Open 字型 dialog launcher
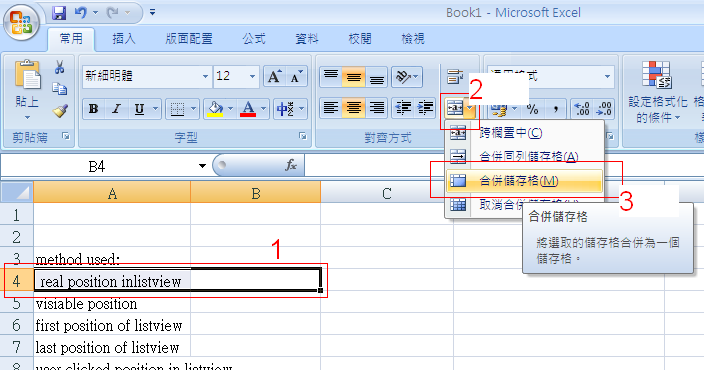This screenshot has height=370, width=704. tap(303, 136)
